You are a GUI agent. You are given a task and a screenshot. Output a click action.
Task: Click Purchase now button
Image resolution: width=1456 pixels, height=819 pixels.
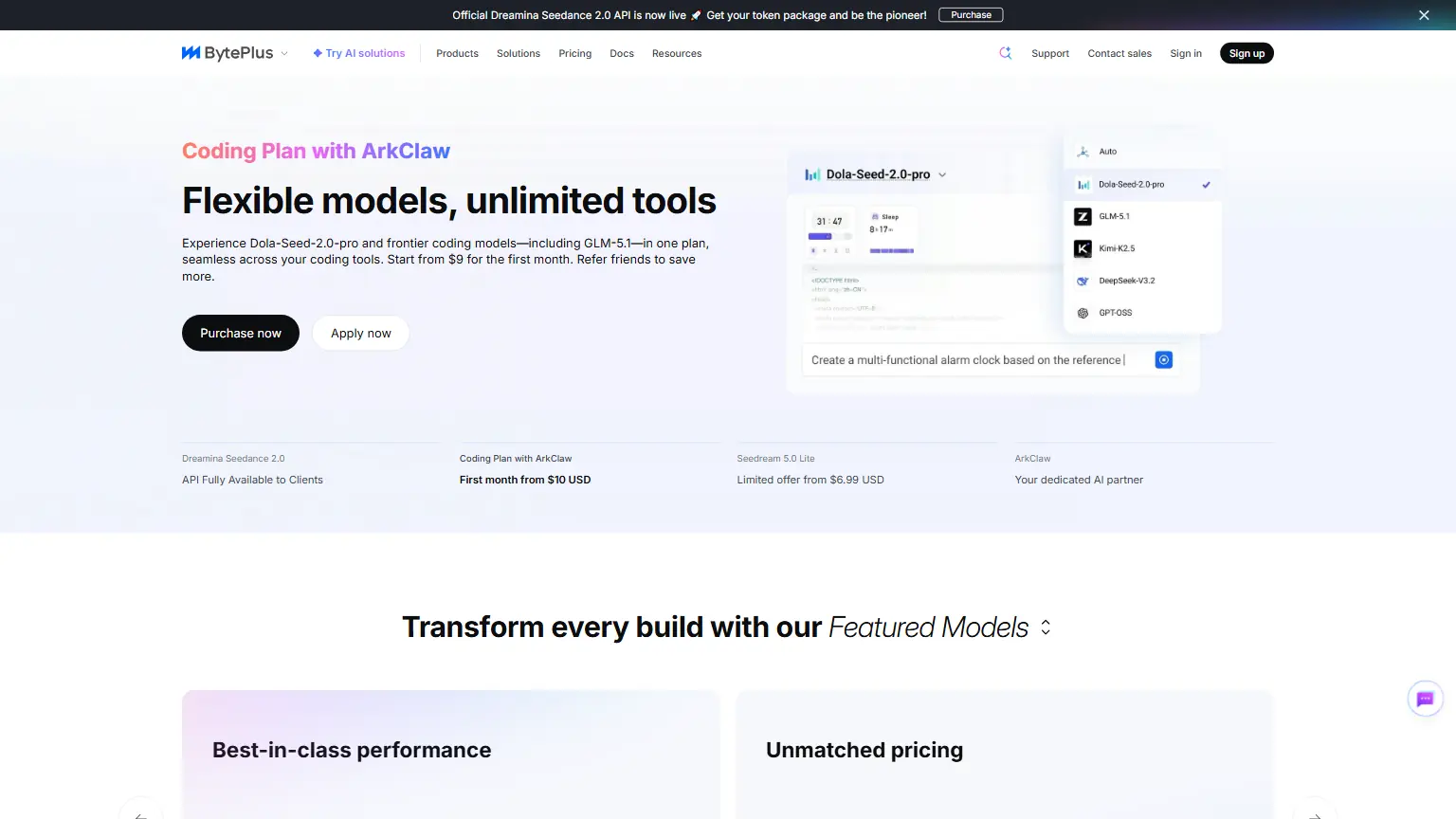click(241, 333)
